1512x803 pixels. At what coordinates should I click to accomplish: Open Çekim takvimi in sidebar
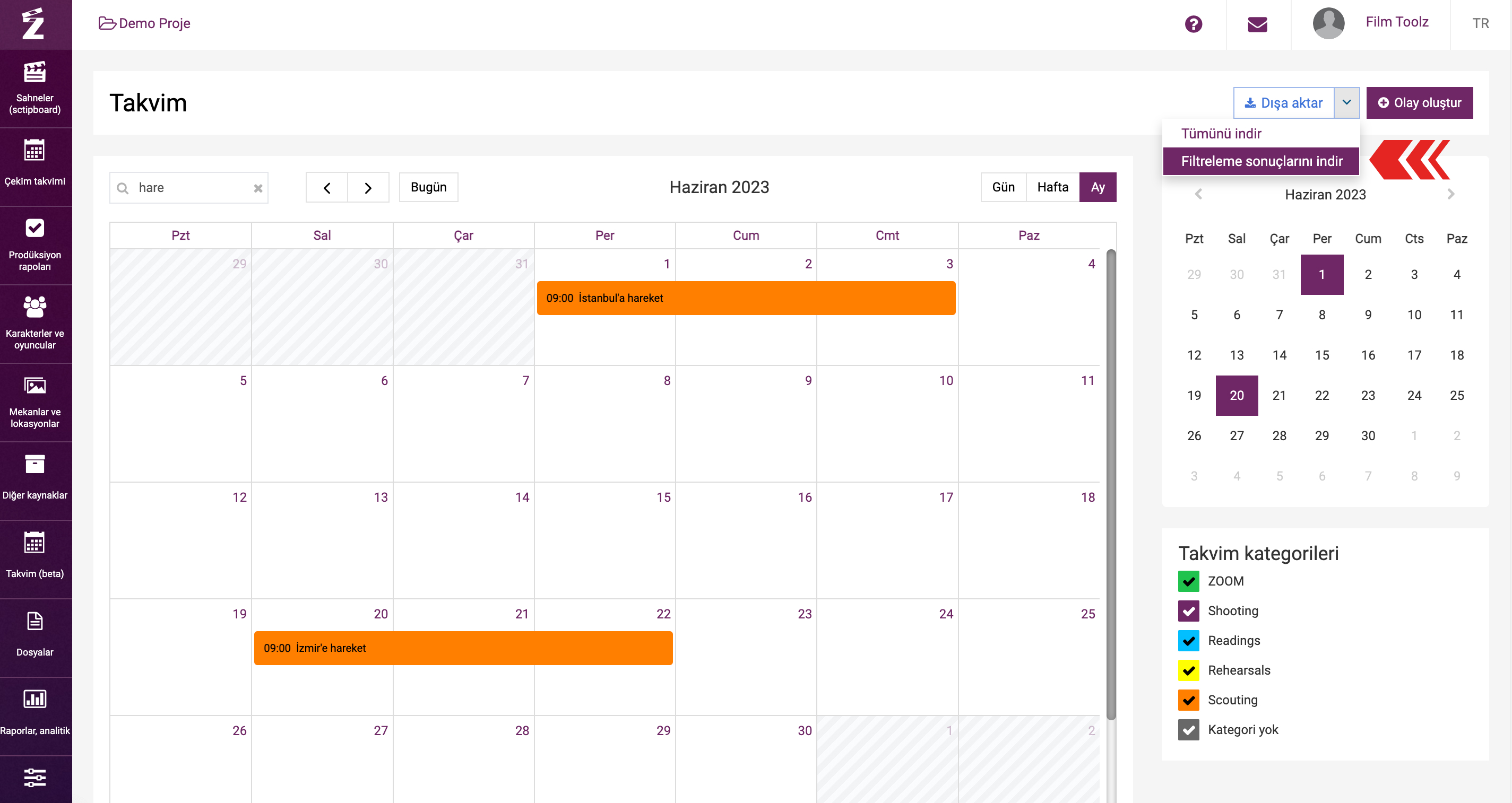35,167
